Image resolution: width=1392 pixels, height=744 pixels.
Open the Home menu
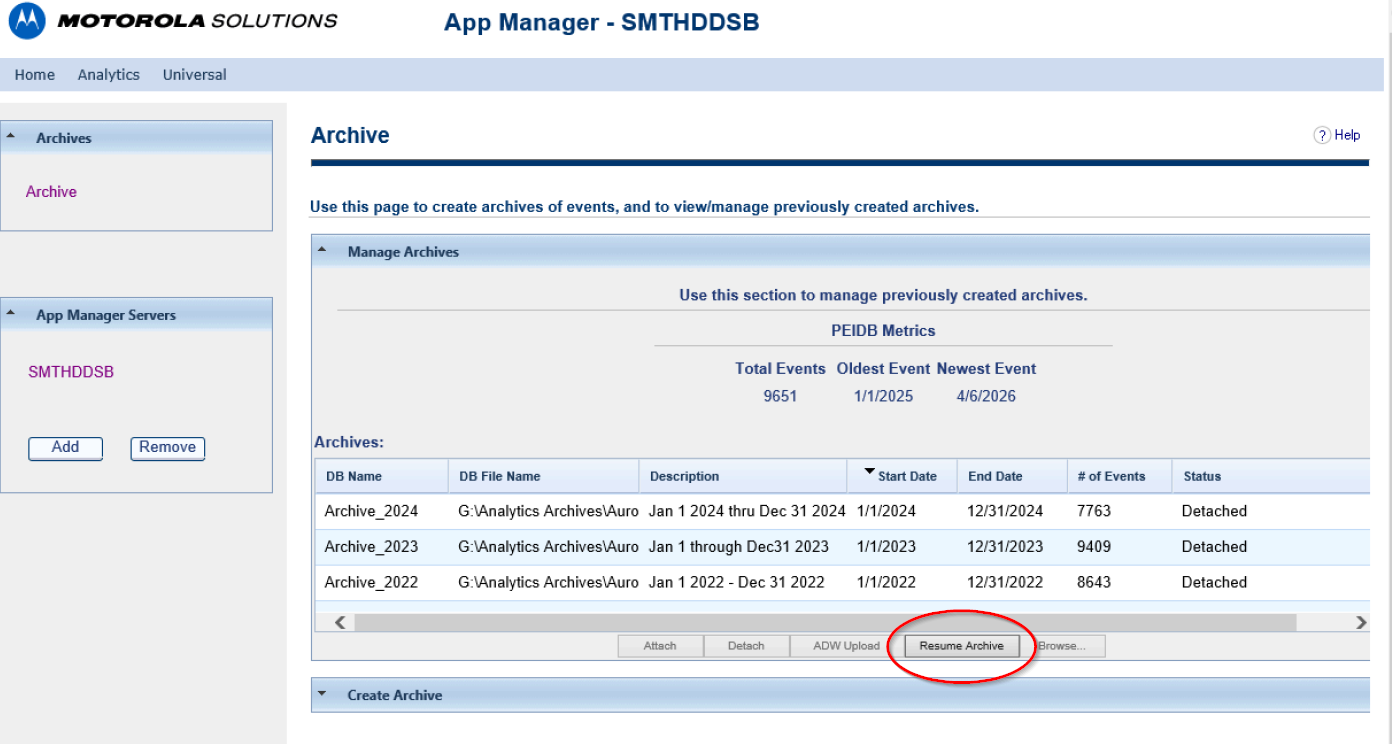(x=35, y=75)
